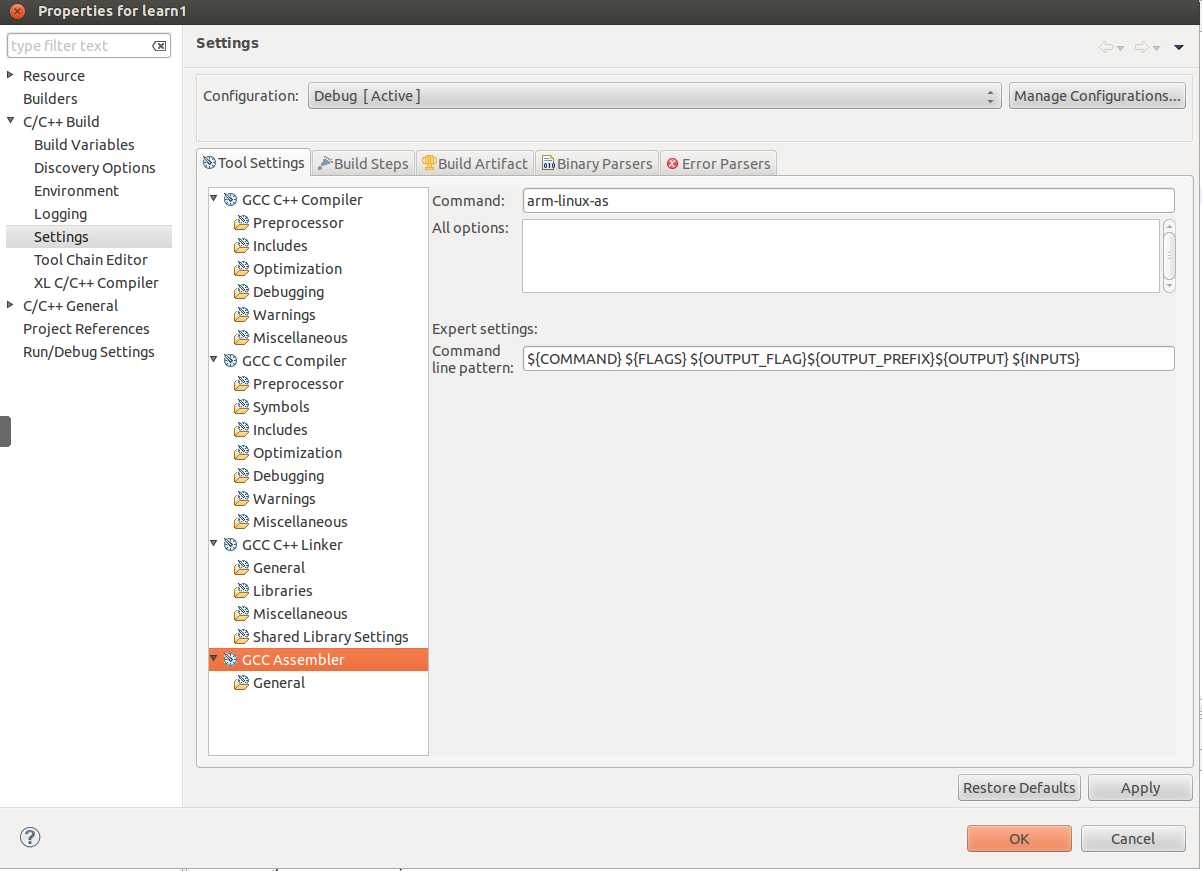The height and width of the screenshot is (871, 1202).
Task: Select XL C/C++ Compiler entry
Action: (x=96, y=283)
